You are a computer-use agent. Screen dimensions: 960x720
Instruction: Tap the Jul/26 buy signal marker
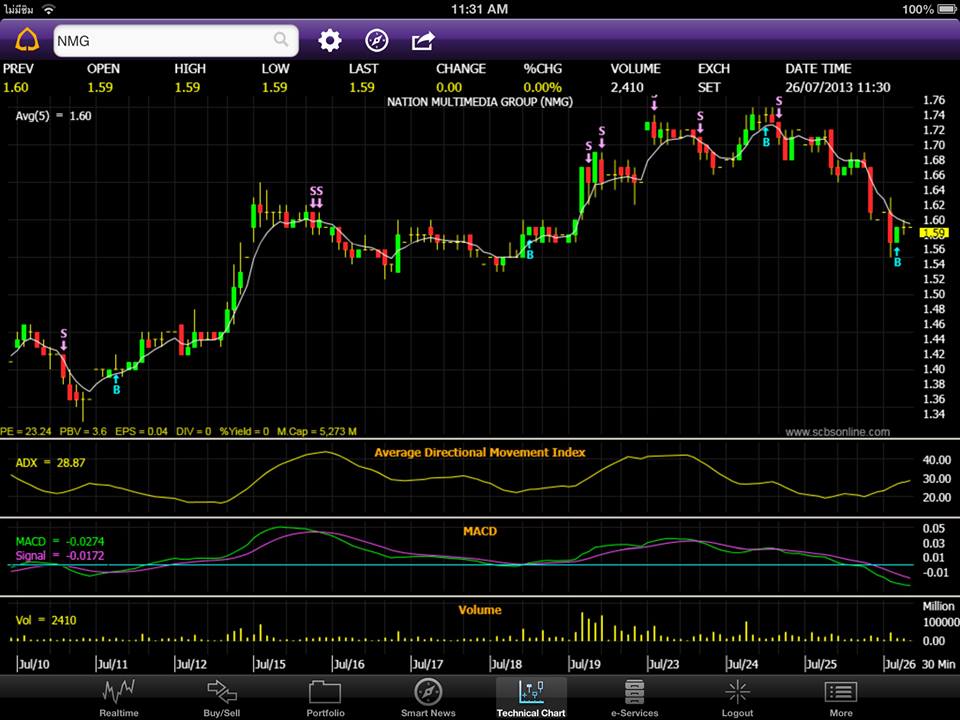(897, 257)
